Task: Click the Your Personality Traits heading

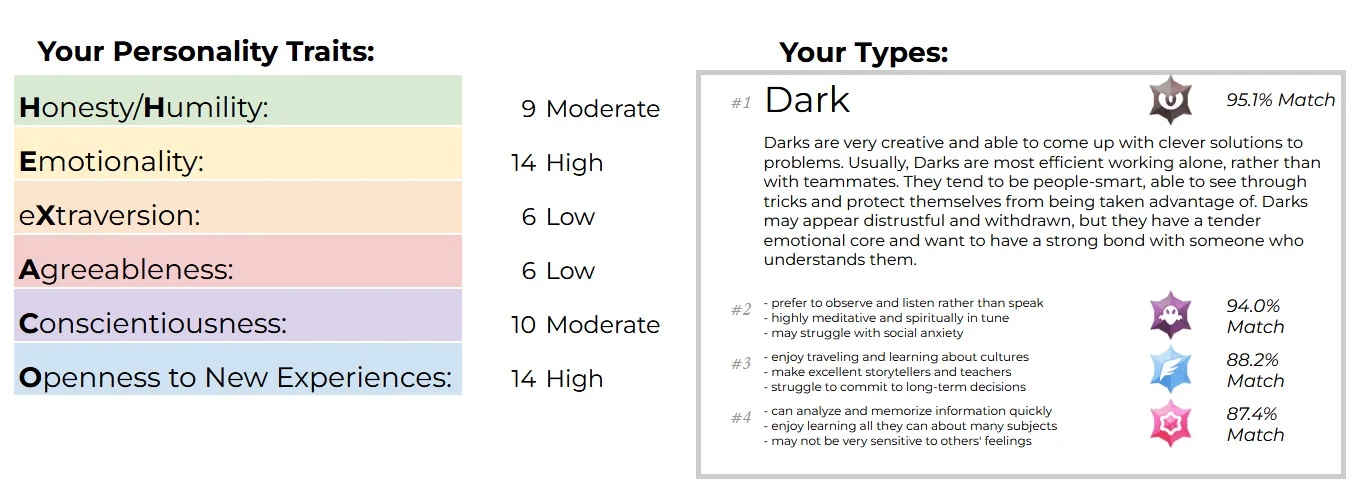Action: [206, 52]
